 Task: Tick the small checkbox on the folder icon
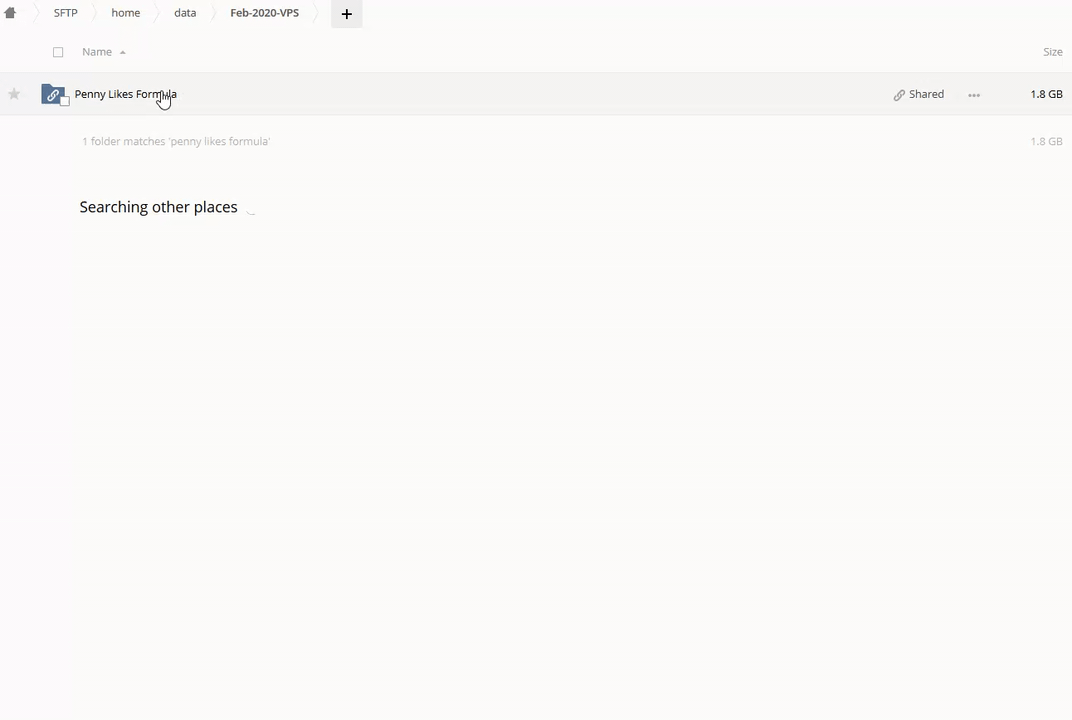point(65,101)
